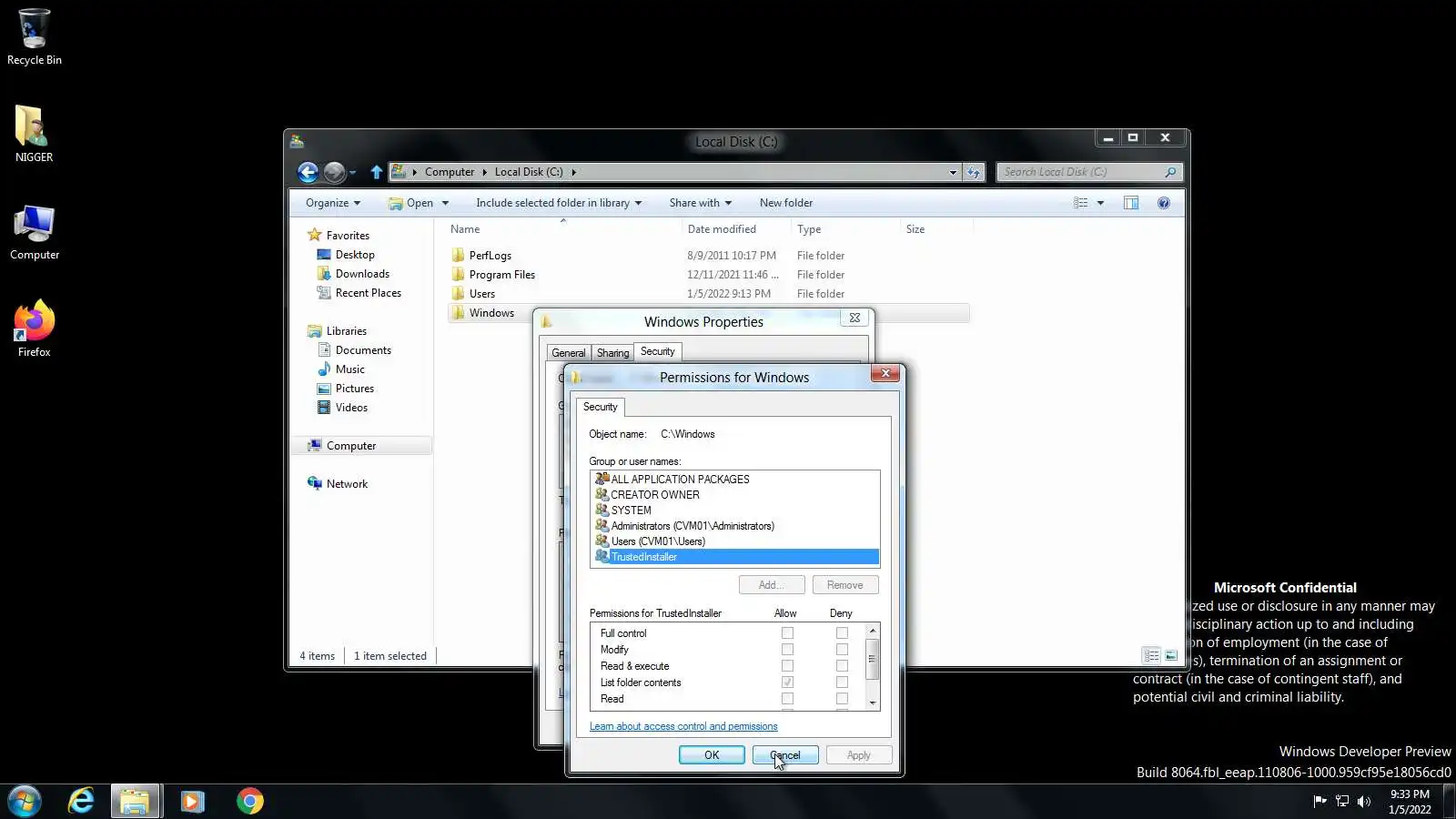Select the Computer desktop shortcut

coord(34,233)
